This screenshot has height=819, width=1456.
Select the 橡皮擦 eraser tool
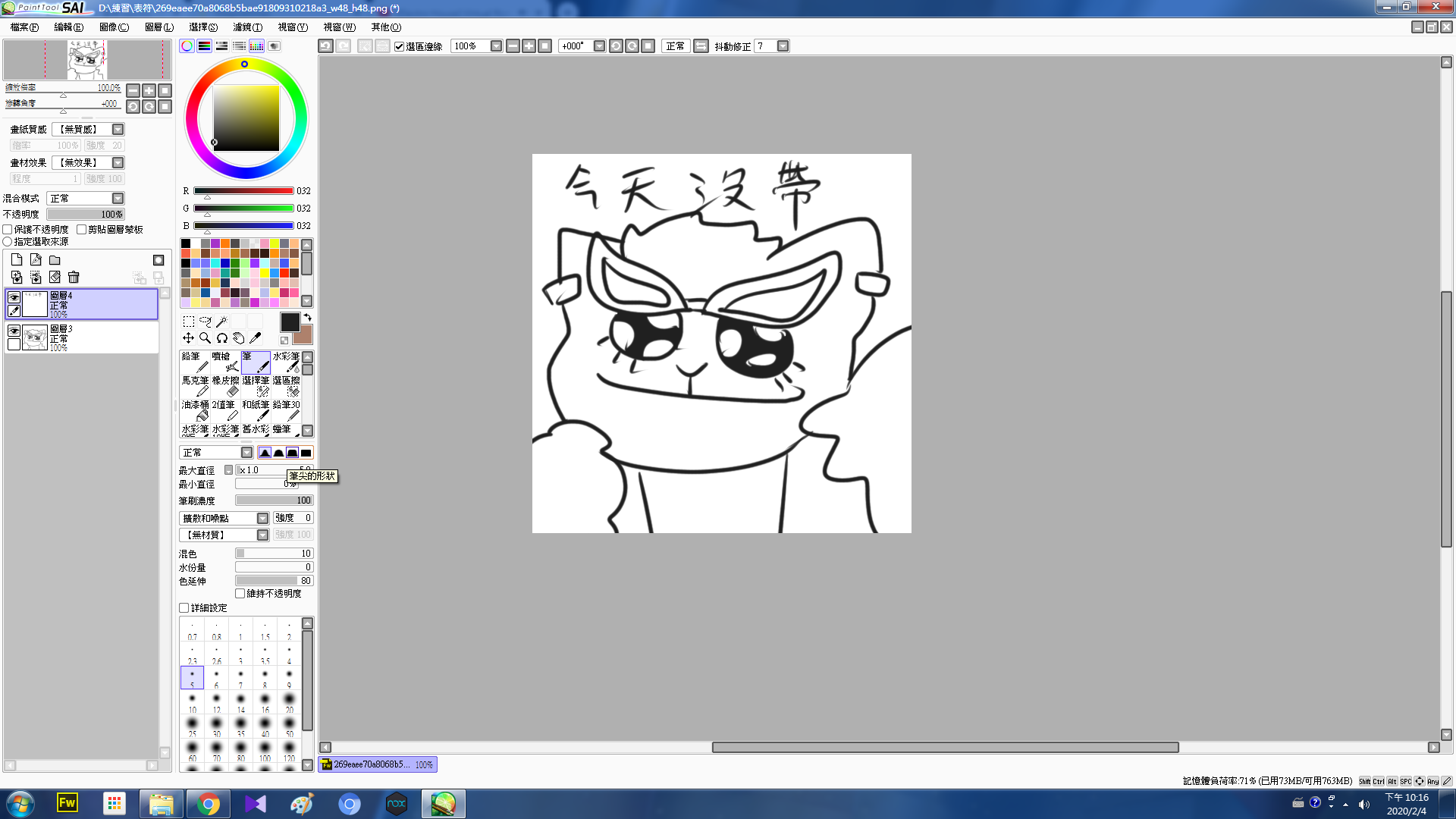tap(225, 386)
